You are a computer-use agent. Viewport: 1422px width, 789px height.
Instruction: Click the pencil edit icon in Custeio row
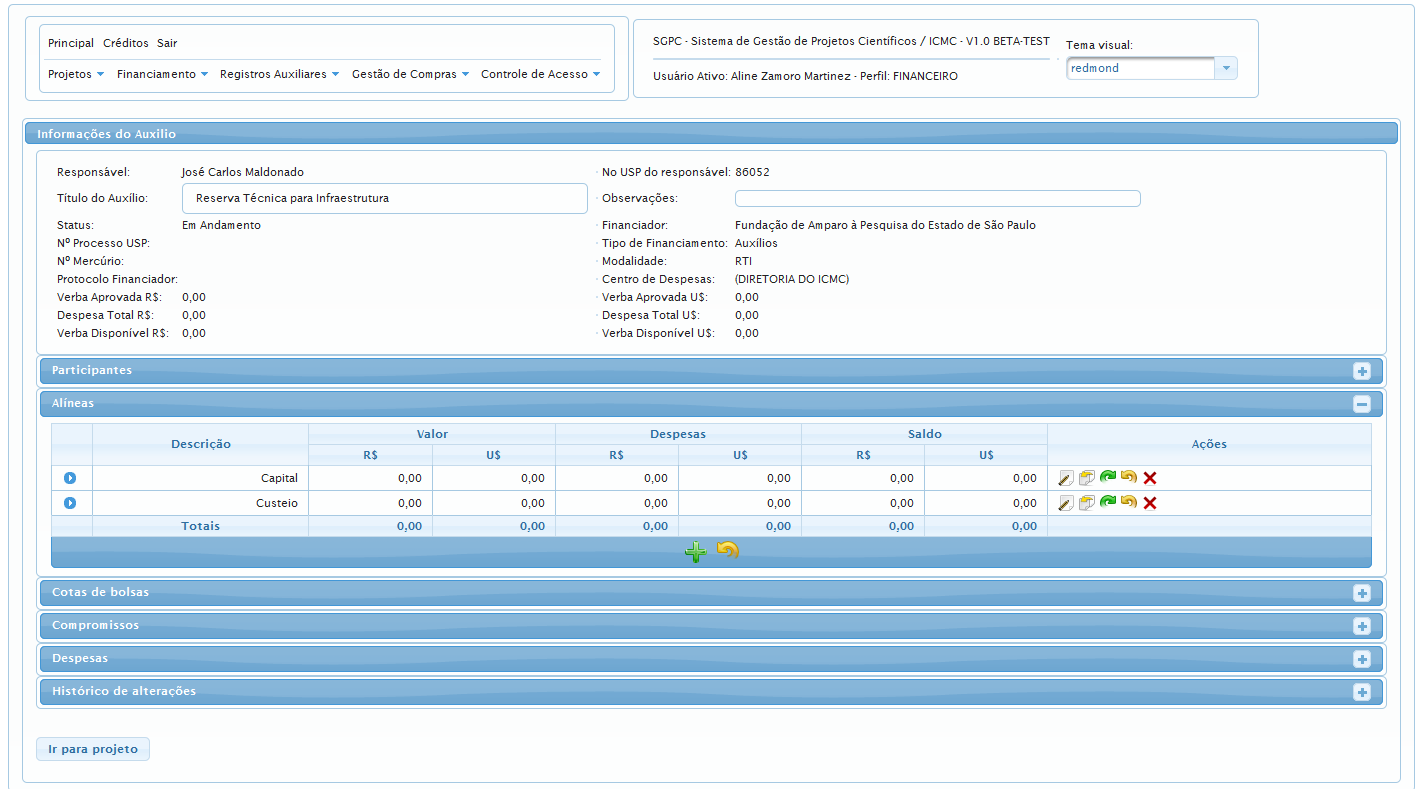[x=1066, y=503]
